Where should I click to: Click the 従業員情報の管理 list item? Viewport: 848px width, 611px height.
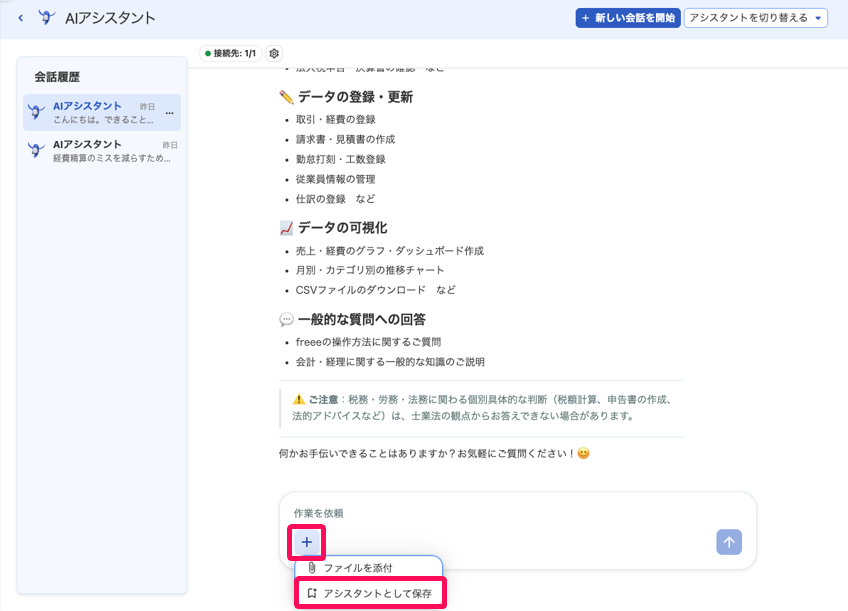(x=335, y=179)
